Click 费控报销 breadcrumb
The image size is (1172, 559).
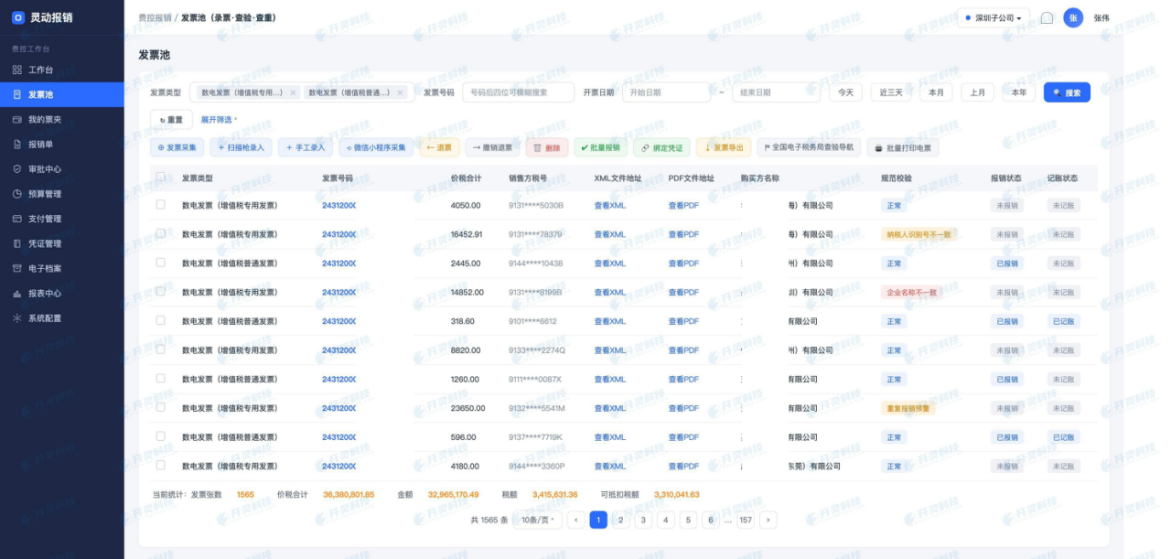[155, 17]
